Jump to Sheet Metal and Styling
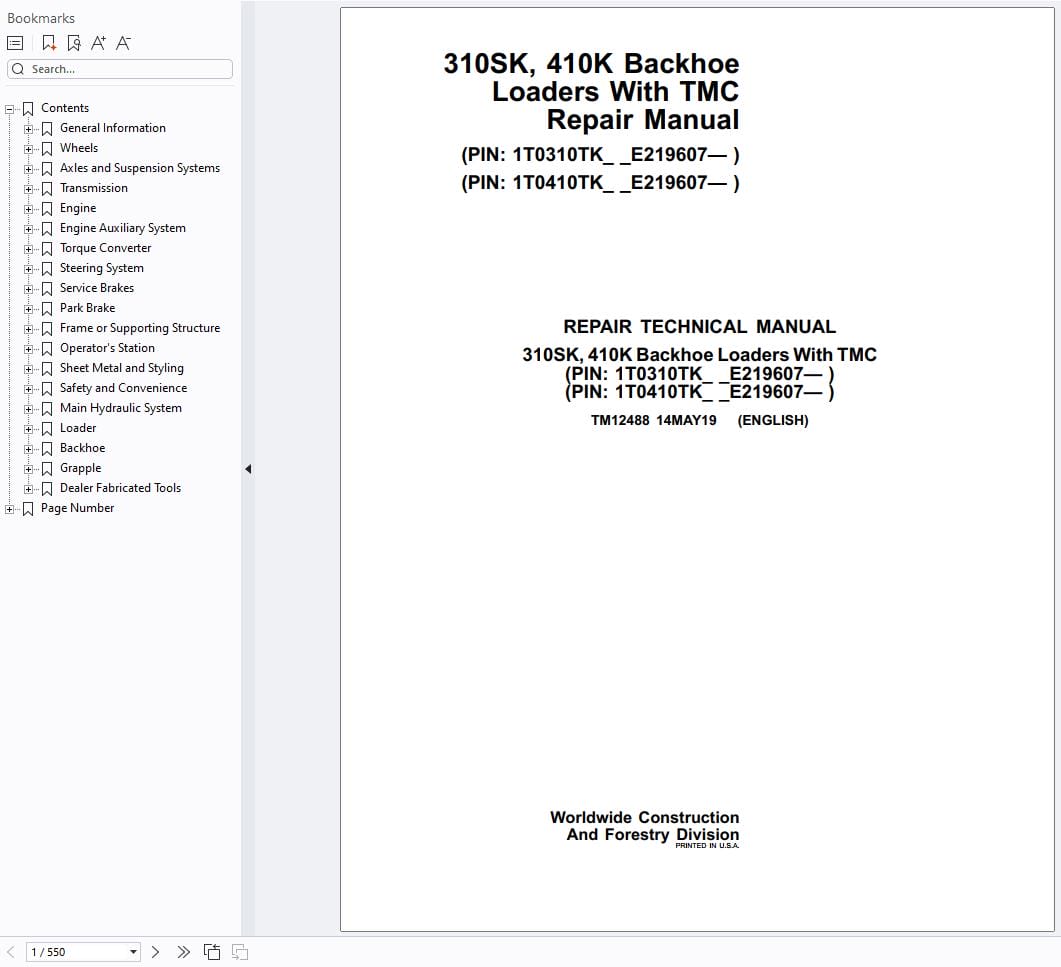This screenshot has width=1061, height=967. coord(122,367)
